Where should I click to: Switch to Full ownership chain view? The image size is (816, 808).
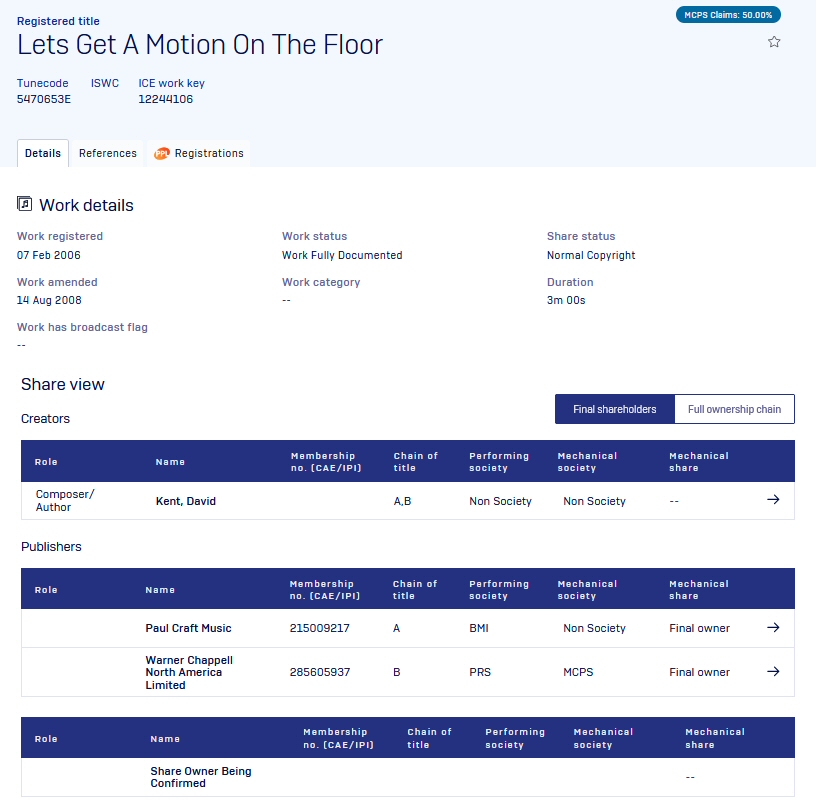pyautogui.click(x=734, y=409)
